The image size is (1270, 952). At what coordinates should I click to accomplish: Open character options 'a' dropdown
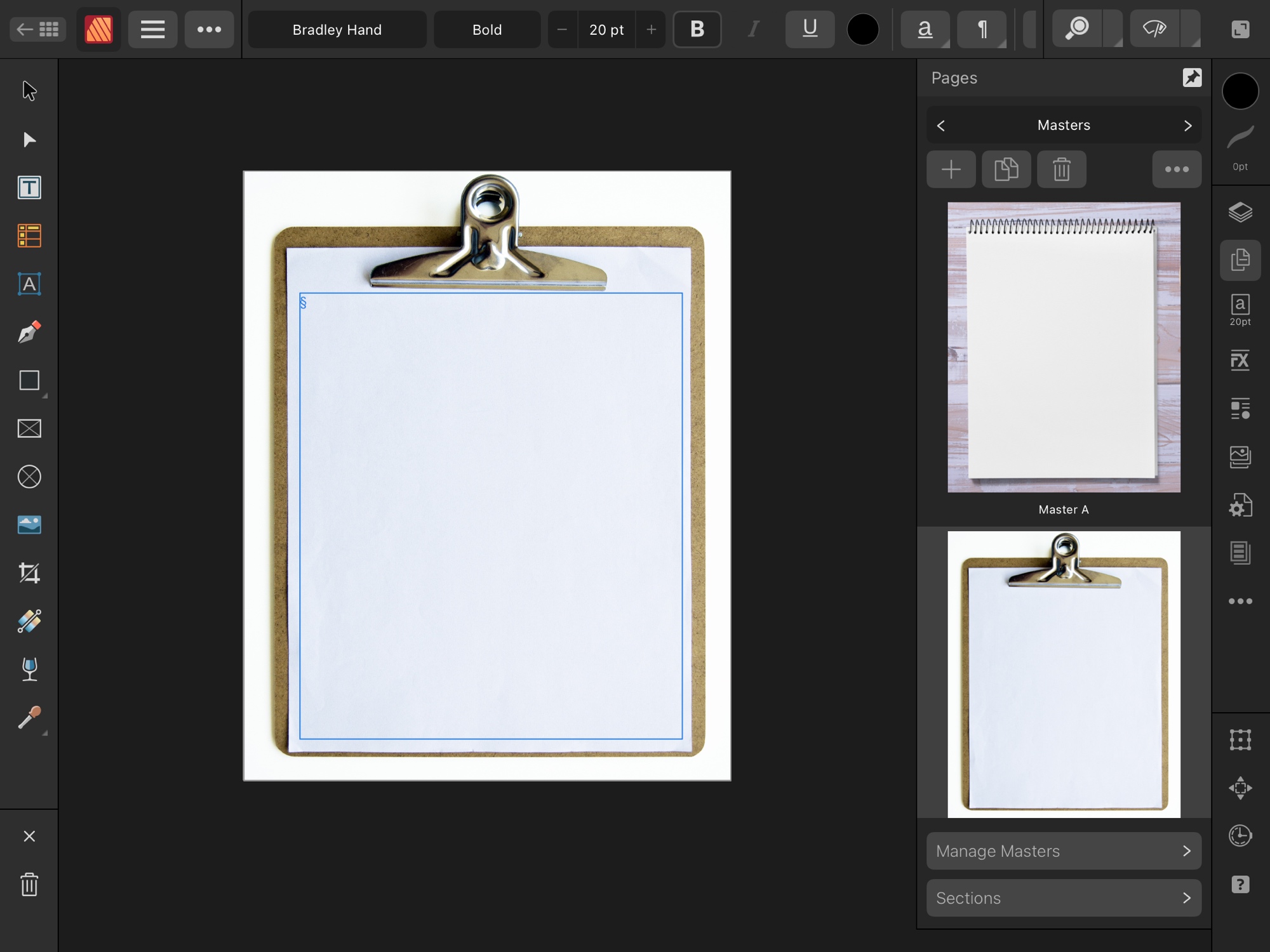point(925,29)
